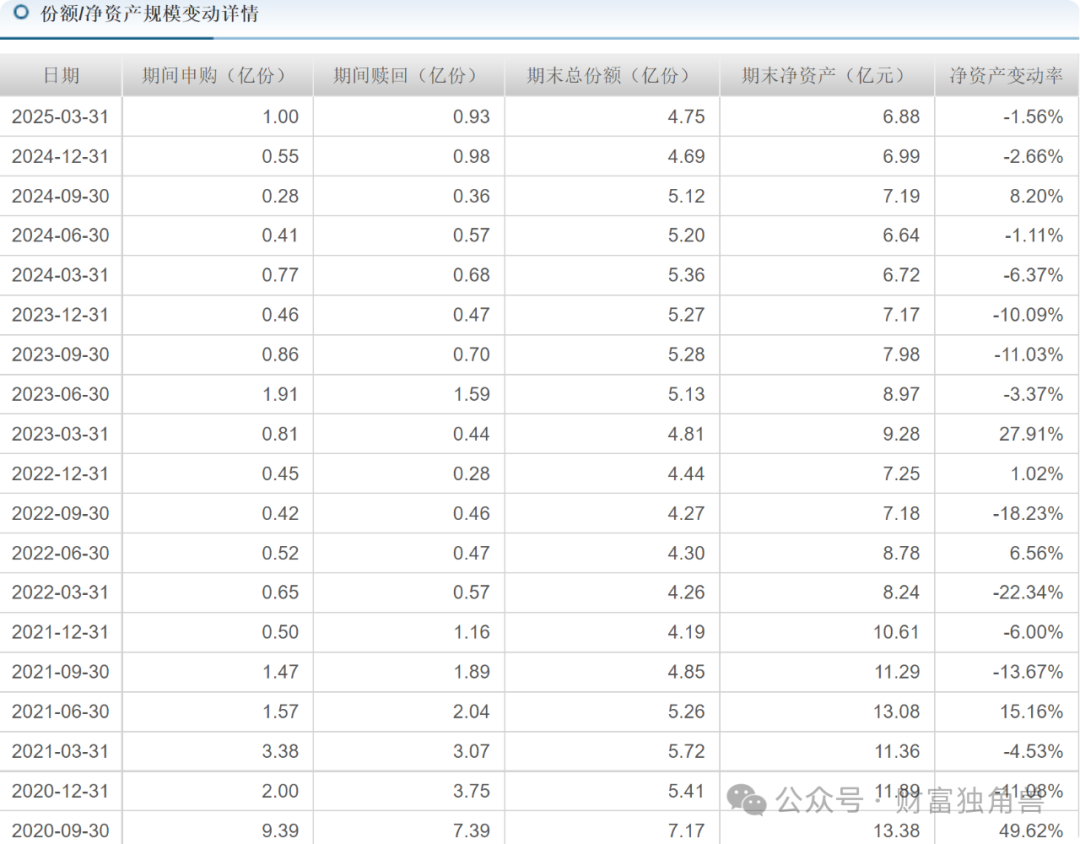1080x844 pixels.
Task: Click the -6.00% change rate value
Action: click(x=1033, y=632)
